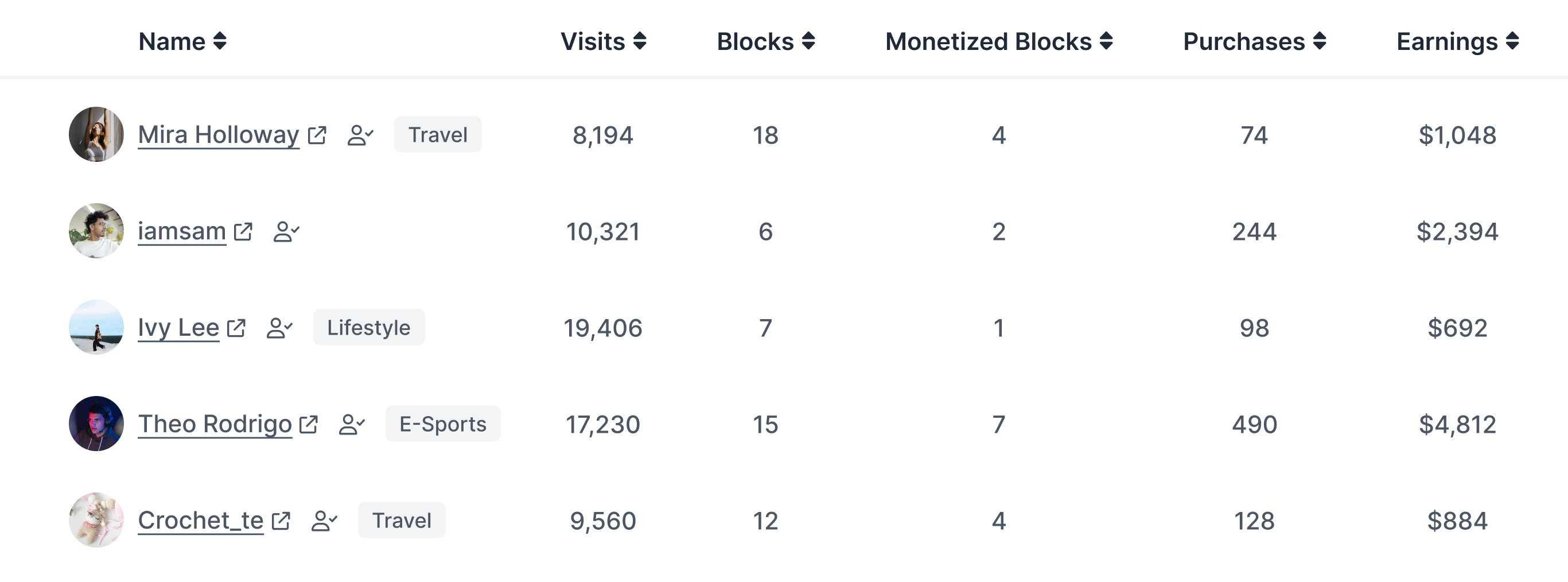Screen dimensions: 1568x582
Task: Click the E-Sports tag badge
Action: (442, 424)
